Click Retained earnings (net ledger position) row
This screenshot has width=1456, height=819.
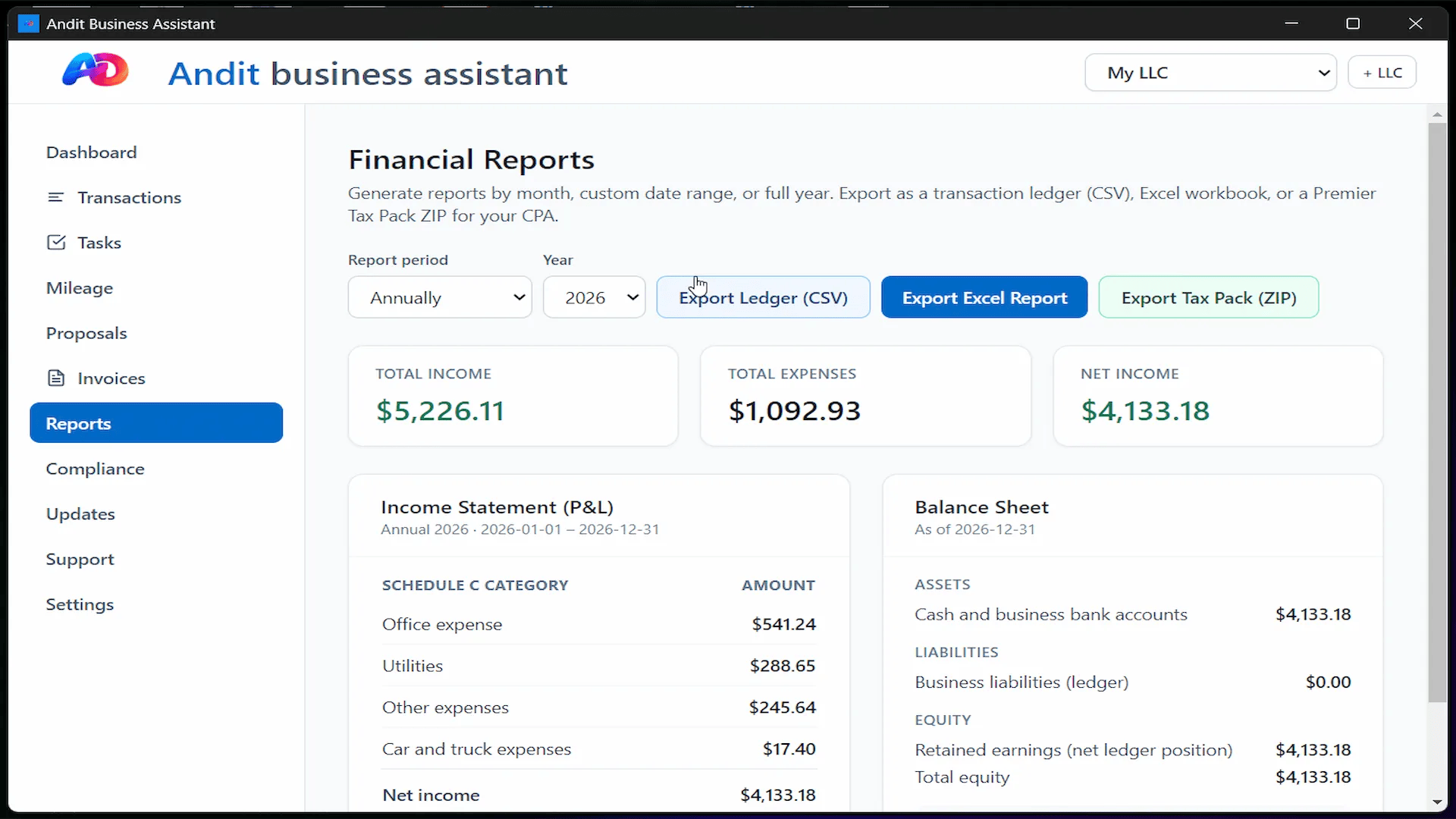coord(1133,750)
